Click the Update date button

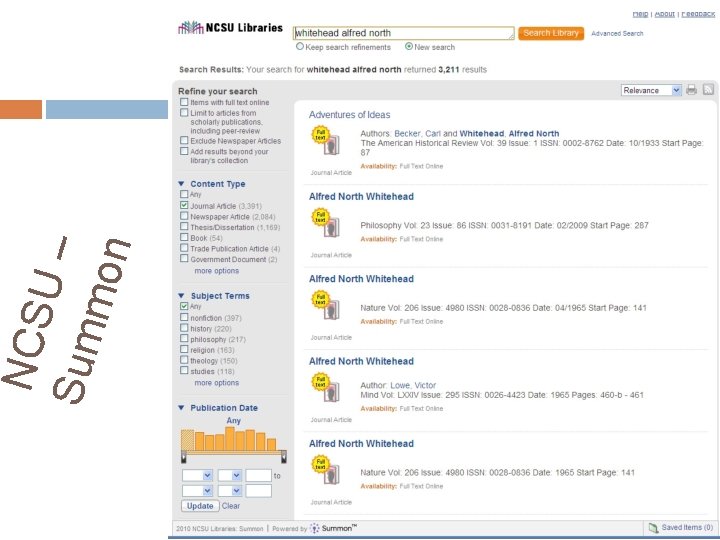200,506
